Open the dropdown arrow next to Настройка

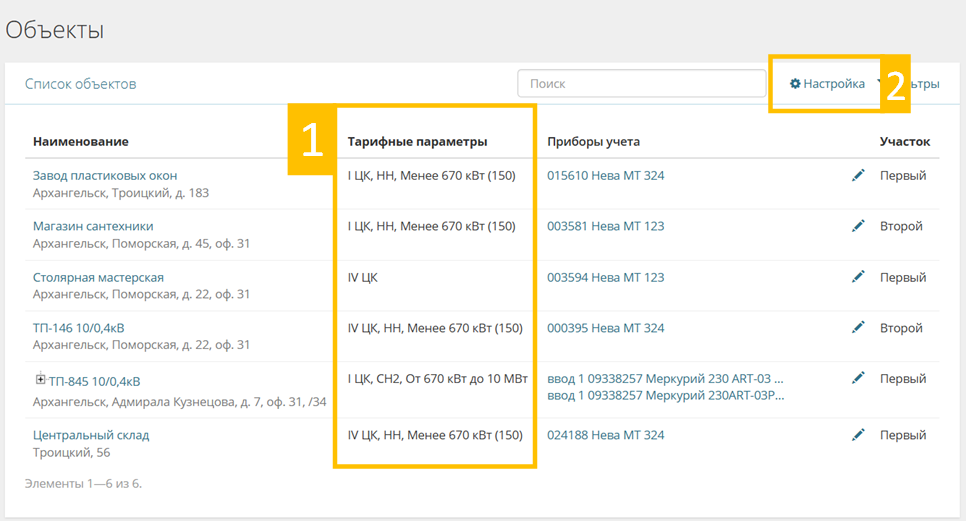coord(879,84)
